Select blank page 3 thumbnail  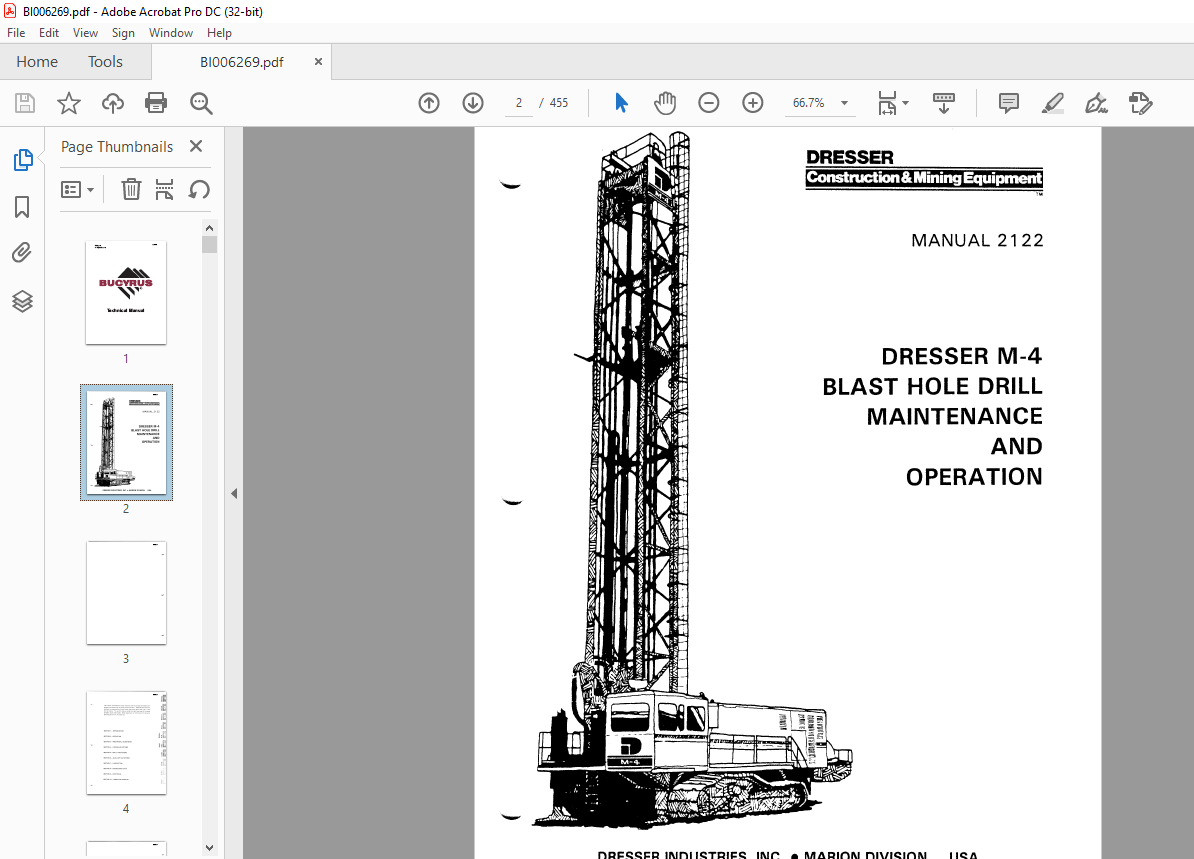tap(126, 593)
